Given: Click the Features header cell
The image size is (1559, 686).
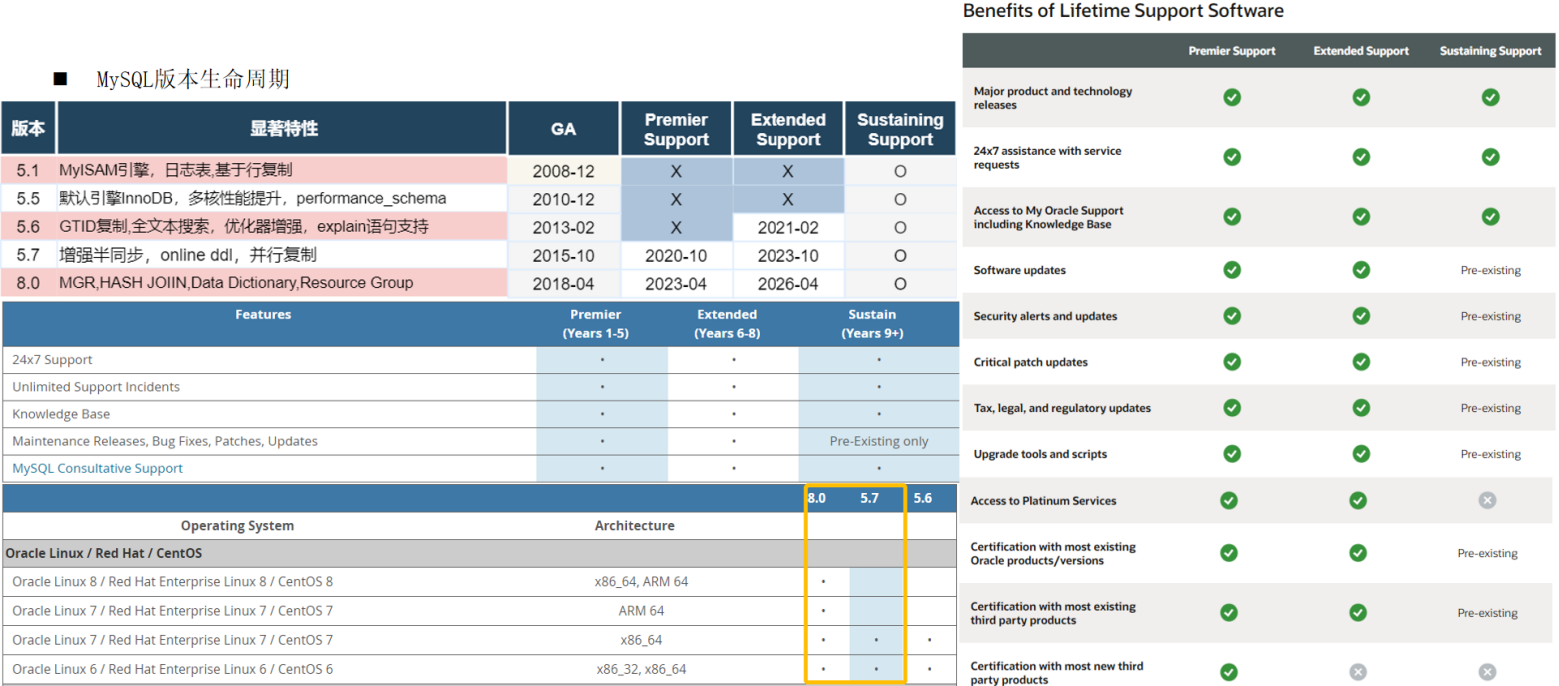Looking at the screenshot, I should coord(264,314).
